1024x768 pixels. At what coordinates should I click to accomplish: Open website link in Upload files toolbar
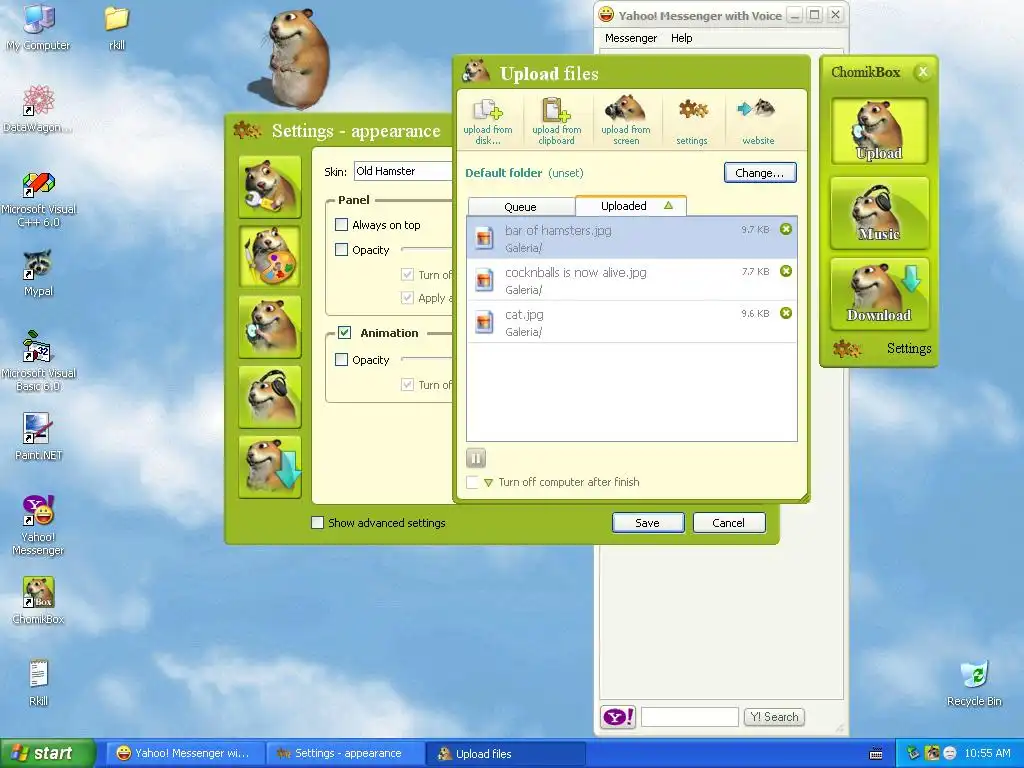coord(758,121)
